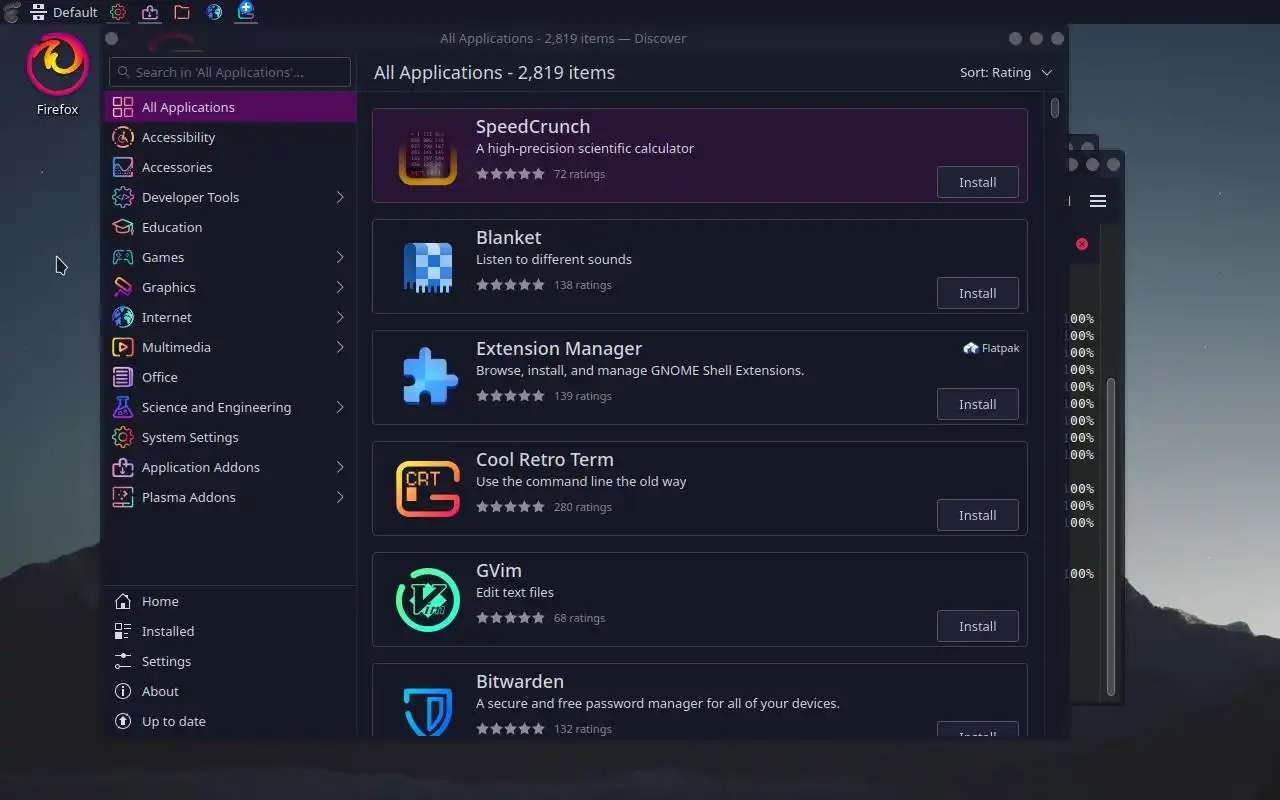This screenshot has width=1280, height=800.
Task: Open the Office category icon
Action: (123, 377)
